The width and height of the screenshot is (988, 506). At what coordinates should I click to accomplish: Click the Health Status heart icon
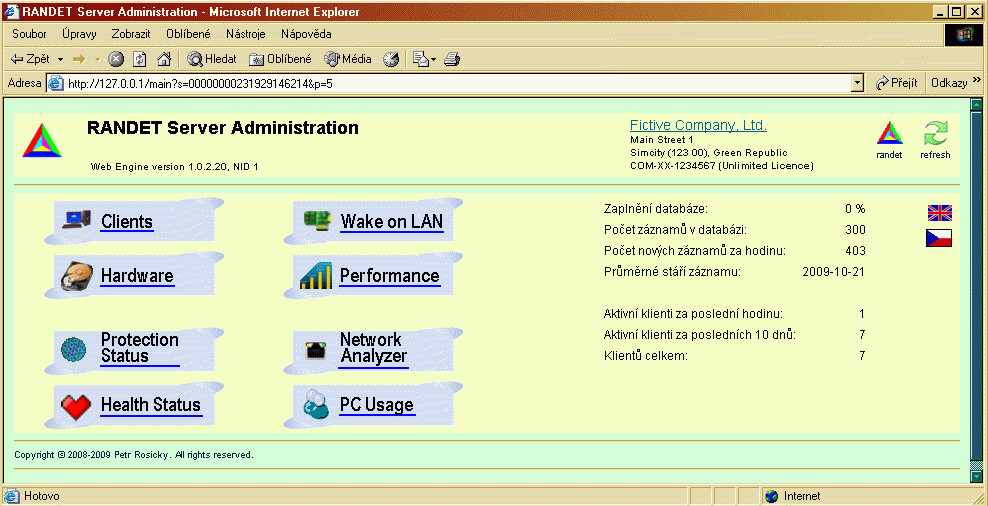click(76, 406)
